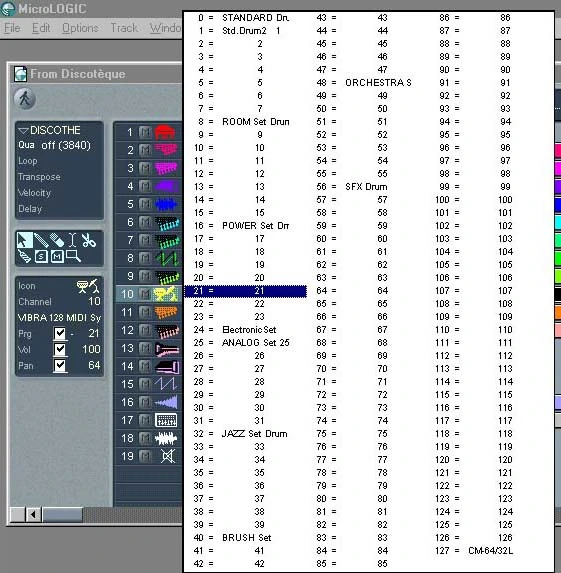Toggle the Vol checkbox
Screen dimensions: 561x573
[60, 349]
